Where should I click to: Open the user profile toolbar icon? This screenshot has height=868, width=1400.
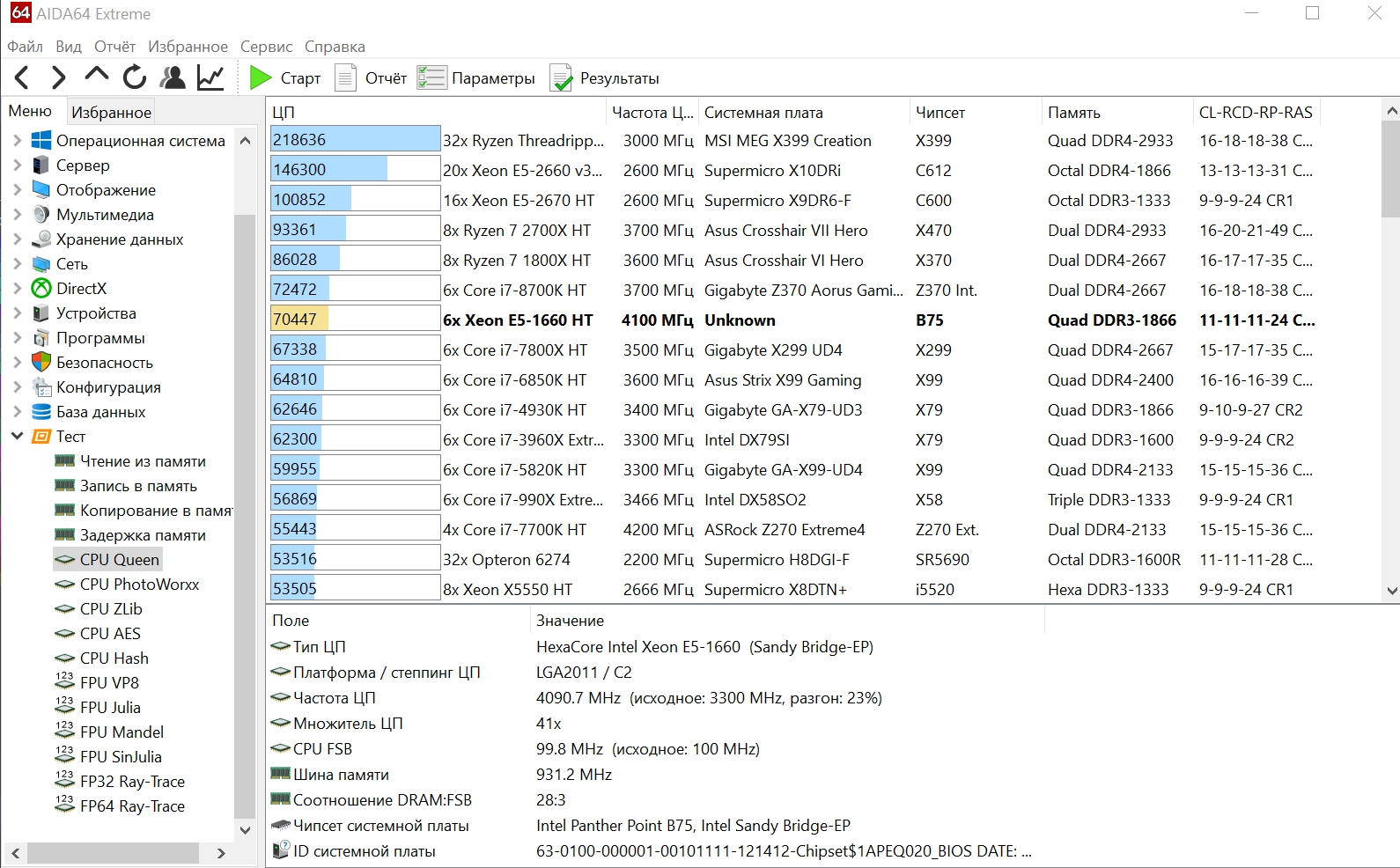click(173, 78)
